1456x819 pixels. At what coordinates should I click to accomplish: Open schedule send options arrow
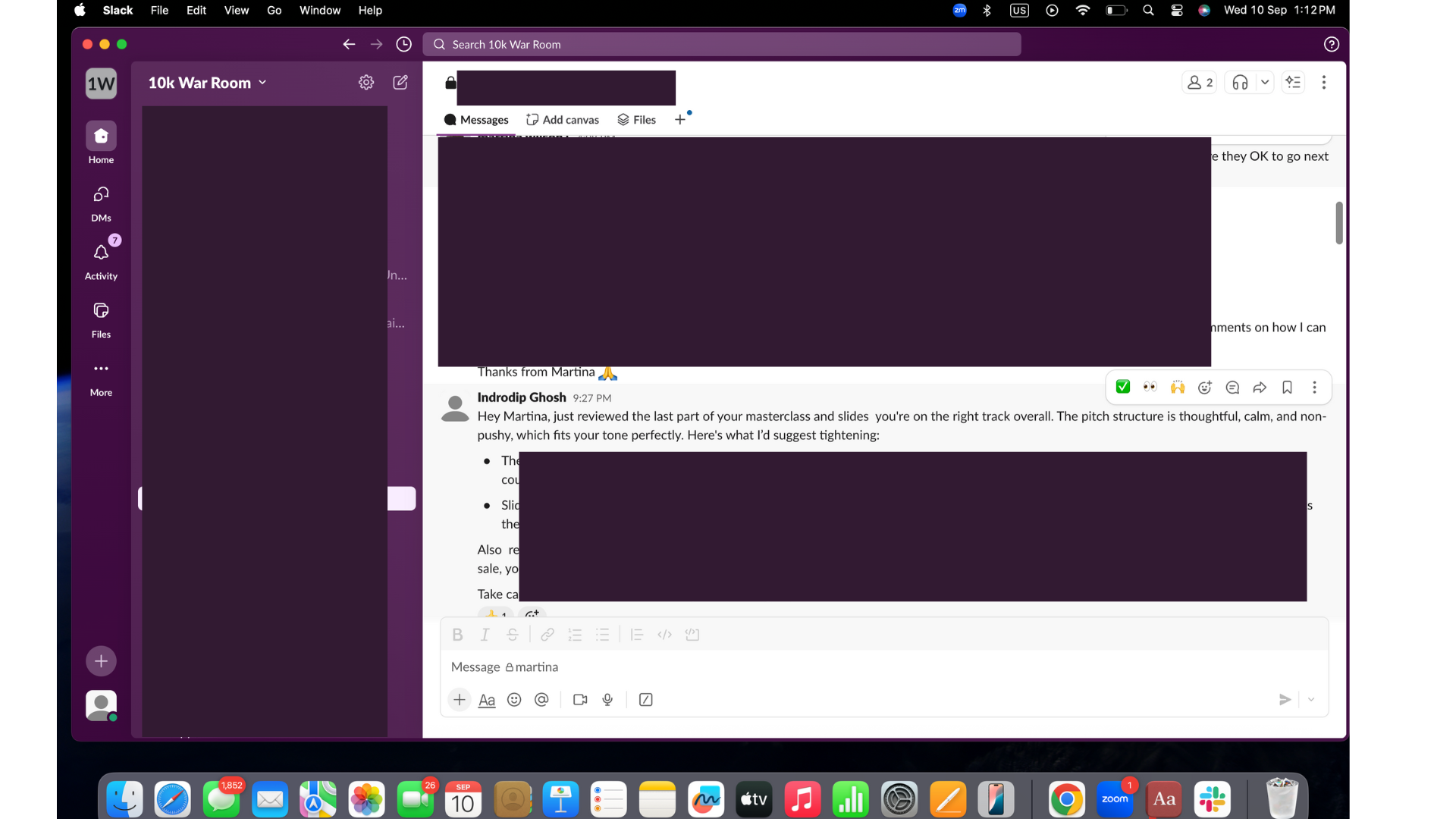(x=1311, y=700)
